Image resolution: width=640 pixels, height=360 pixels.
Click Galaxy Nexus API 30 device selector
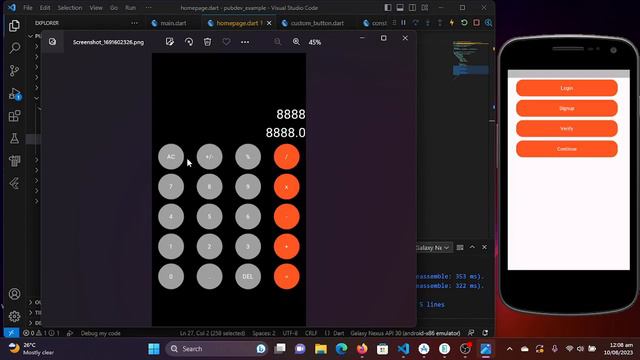click(x=405, y=333)
